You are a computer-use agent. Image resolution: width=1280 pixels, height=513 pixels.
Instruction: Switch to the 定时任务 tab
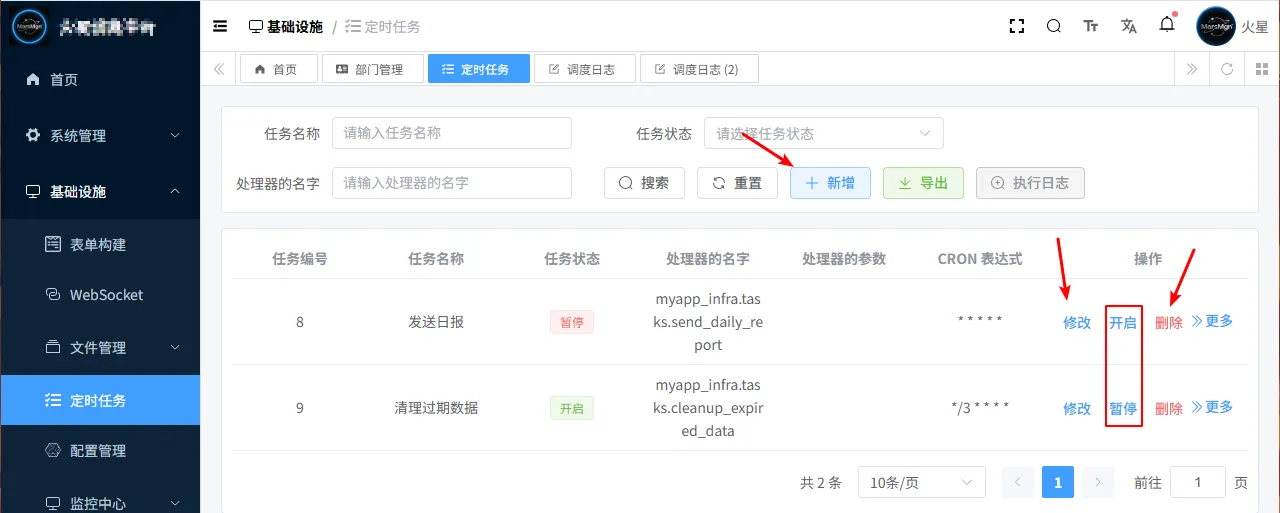(478, 69)
